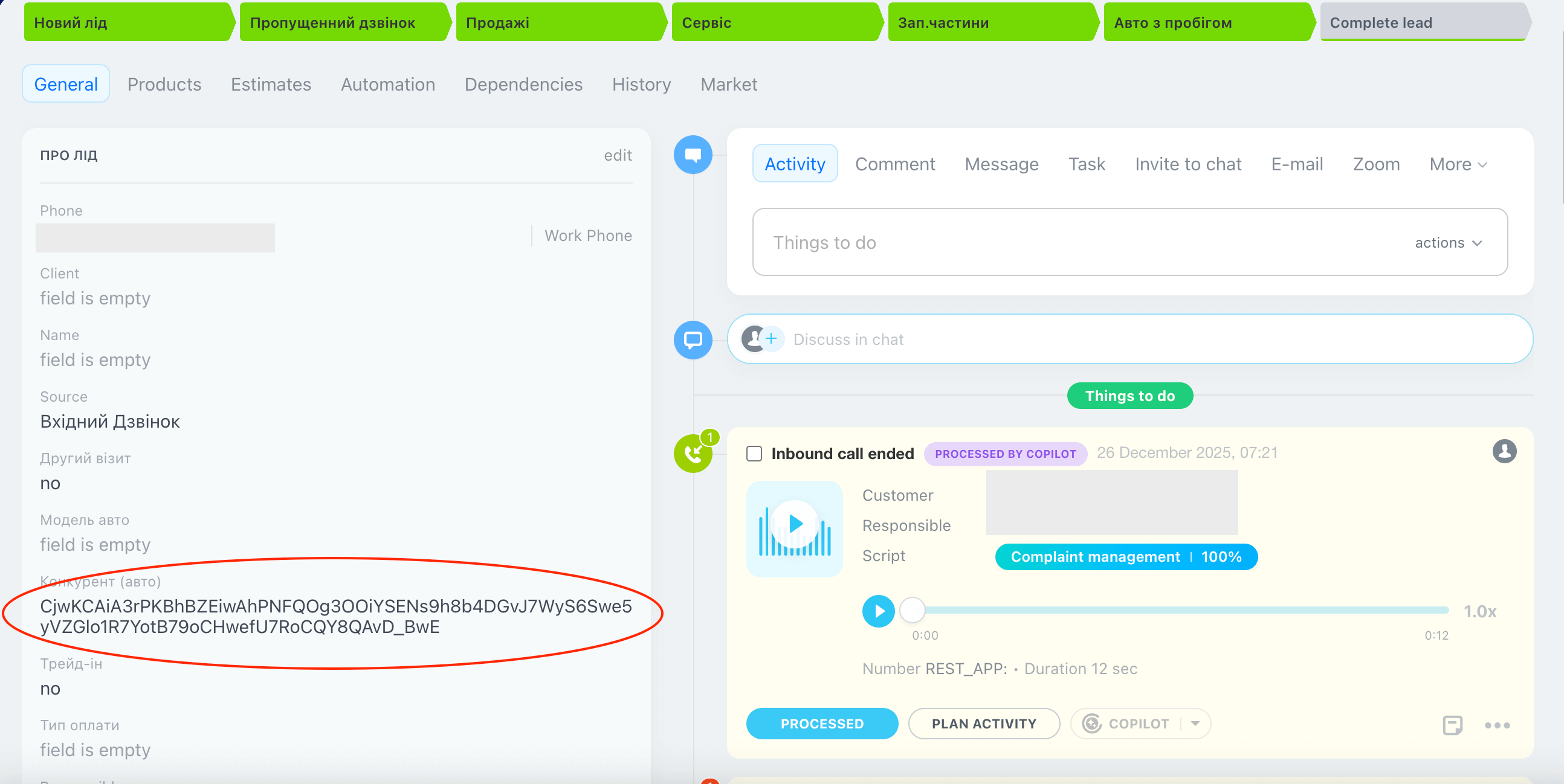This screenshot has height=784, width=1564.
Task: Open the responsible user avatar on call card
Action: pos(1504,451)
